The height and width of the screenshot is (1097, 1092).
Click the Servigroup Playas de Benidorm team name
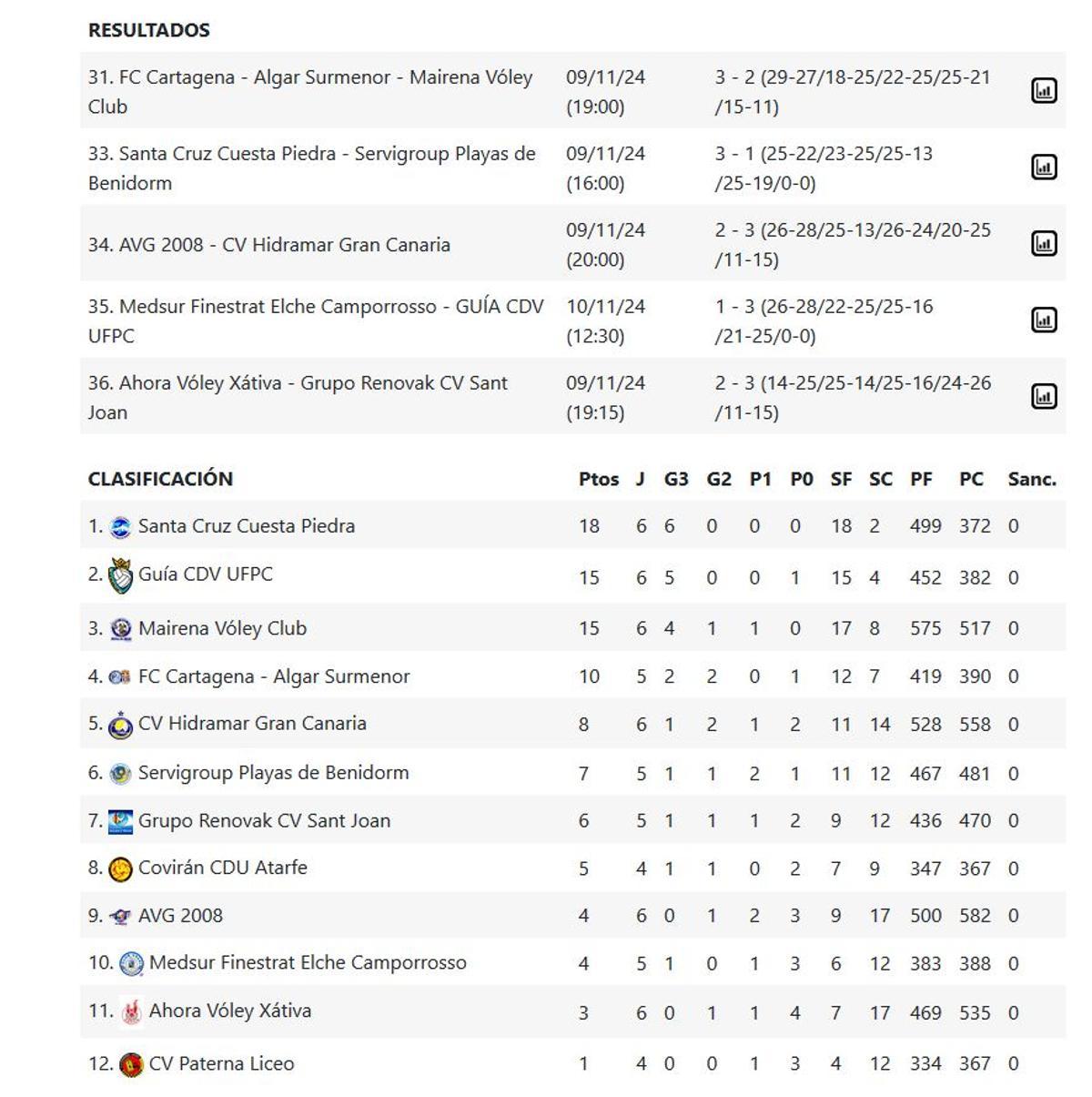[x=273, y=772]
